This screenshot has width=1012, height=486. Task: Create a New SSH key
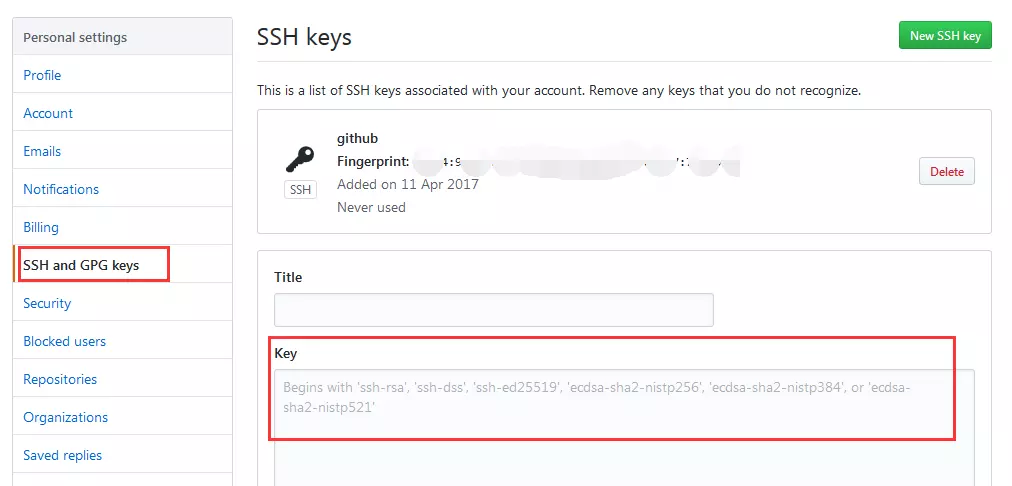coord(945,35)
